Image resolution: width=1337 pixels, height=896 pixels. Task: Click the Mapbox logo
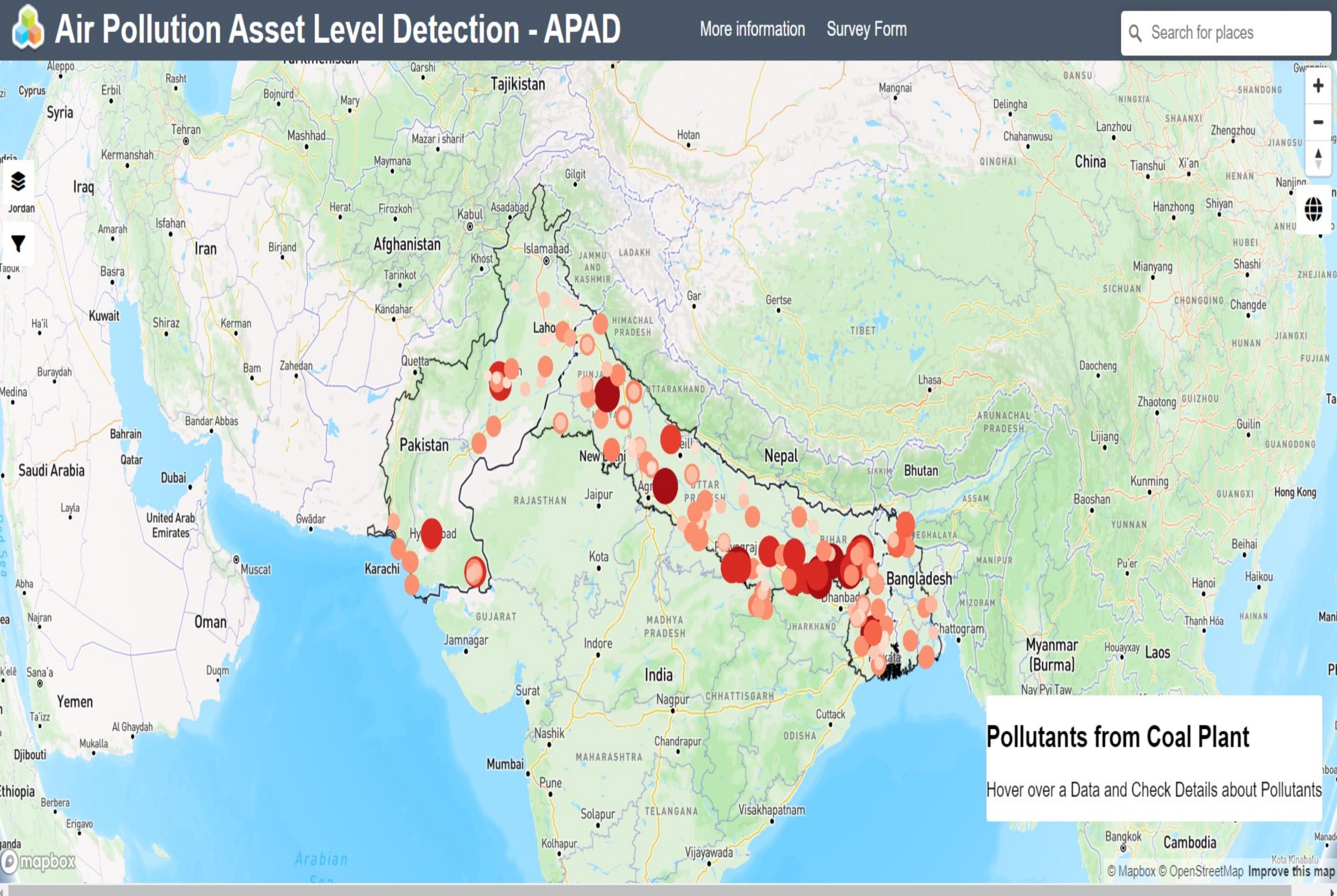click(x=38, y=861)
